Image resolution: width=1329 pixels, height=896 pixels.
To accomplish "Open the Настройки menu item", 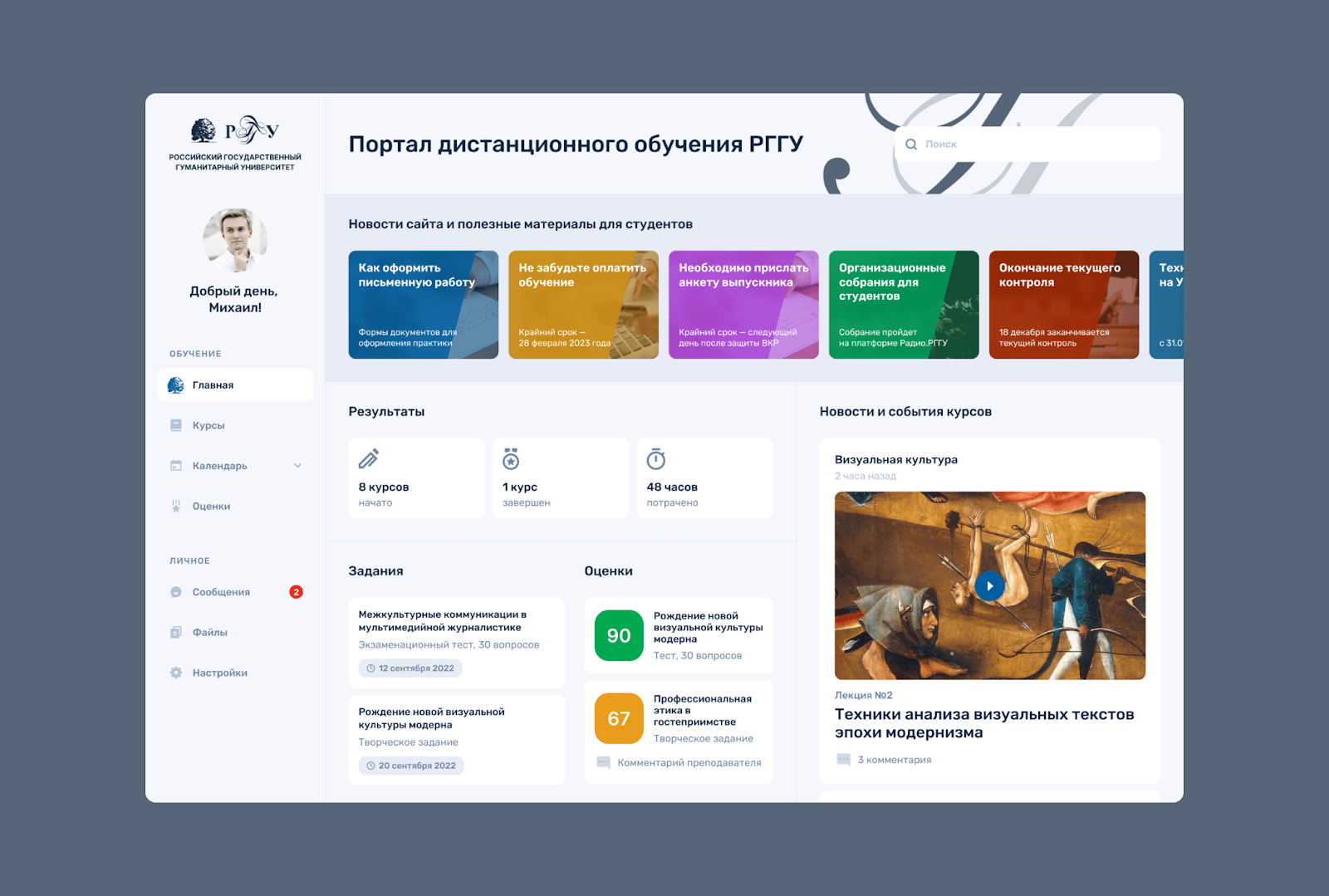I will pos(235,673).
